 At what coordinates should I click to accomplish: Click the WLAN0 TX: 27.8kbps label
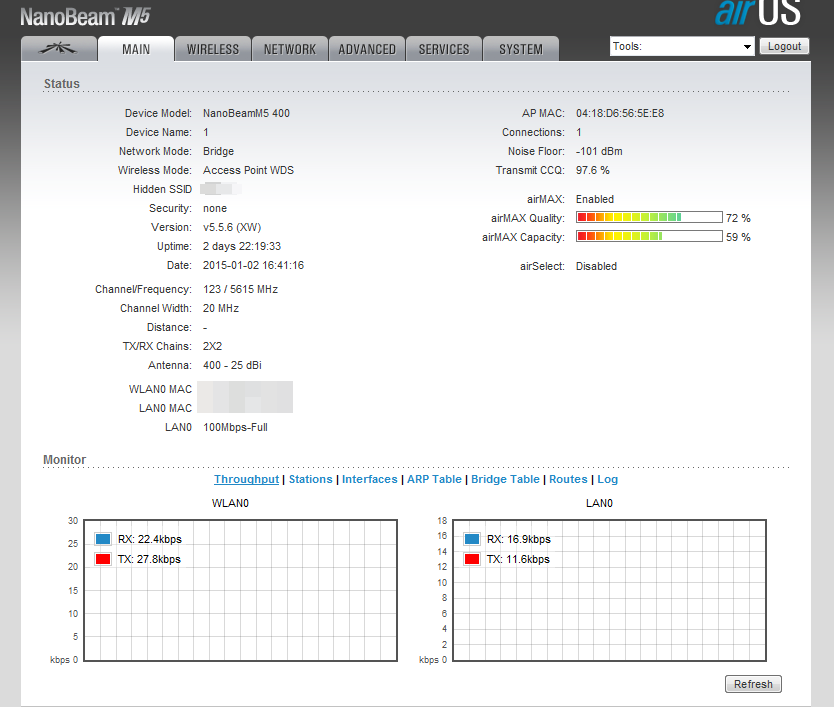[x=149, y=559]
